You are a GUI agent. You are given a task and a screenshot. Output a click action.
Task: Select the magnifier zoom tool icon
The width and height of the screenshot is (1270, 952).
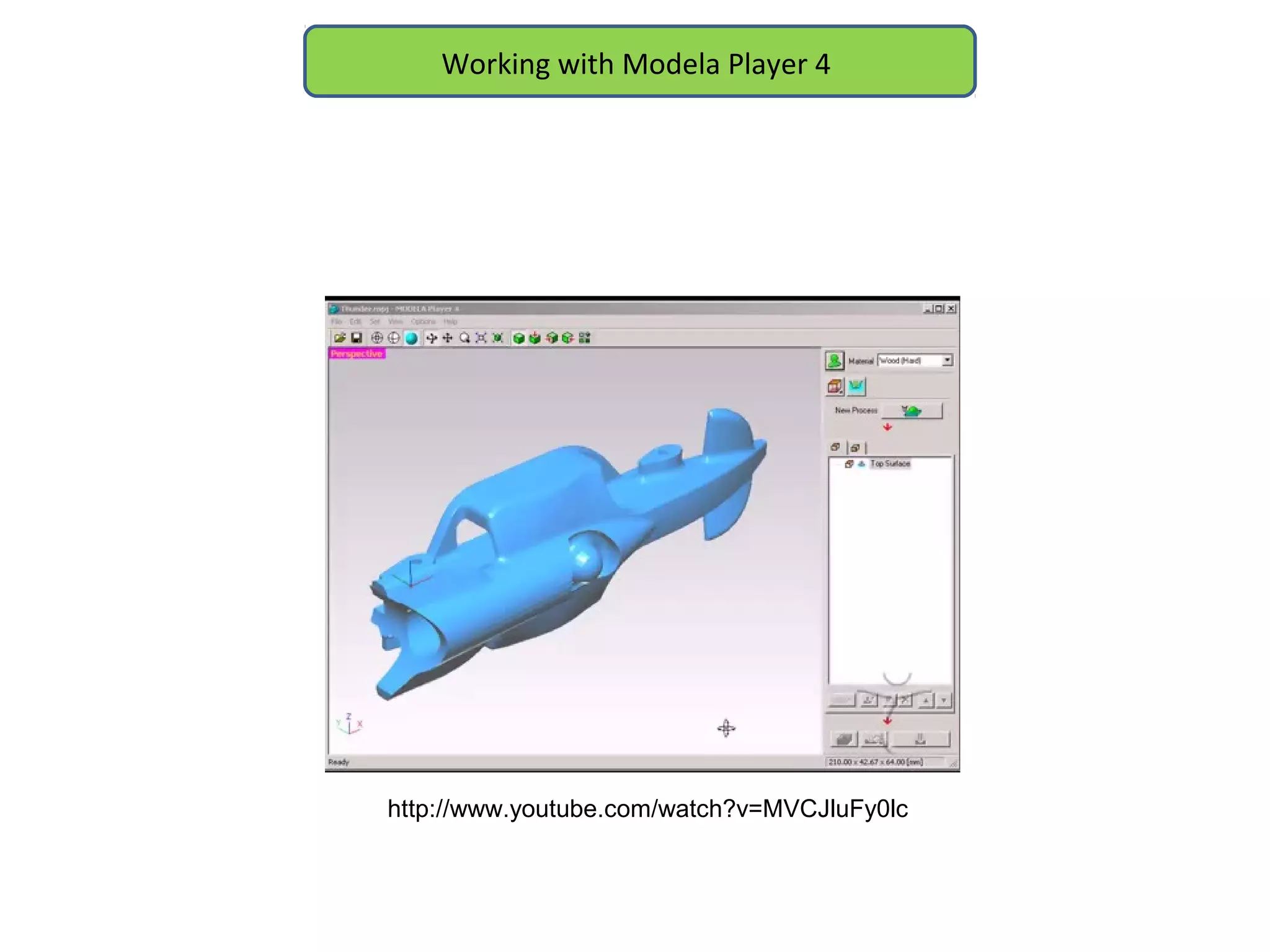(464, 338)
